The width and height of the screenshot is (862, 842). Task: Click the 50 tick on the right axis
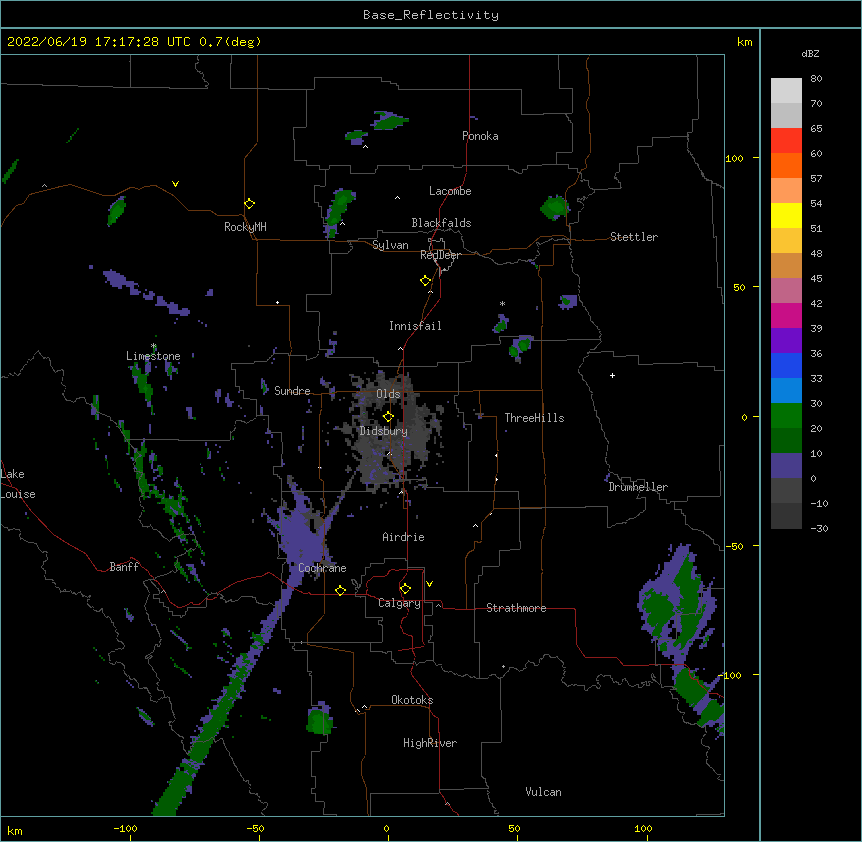tap(739, 287)
